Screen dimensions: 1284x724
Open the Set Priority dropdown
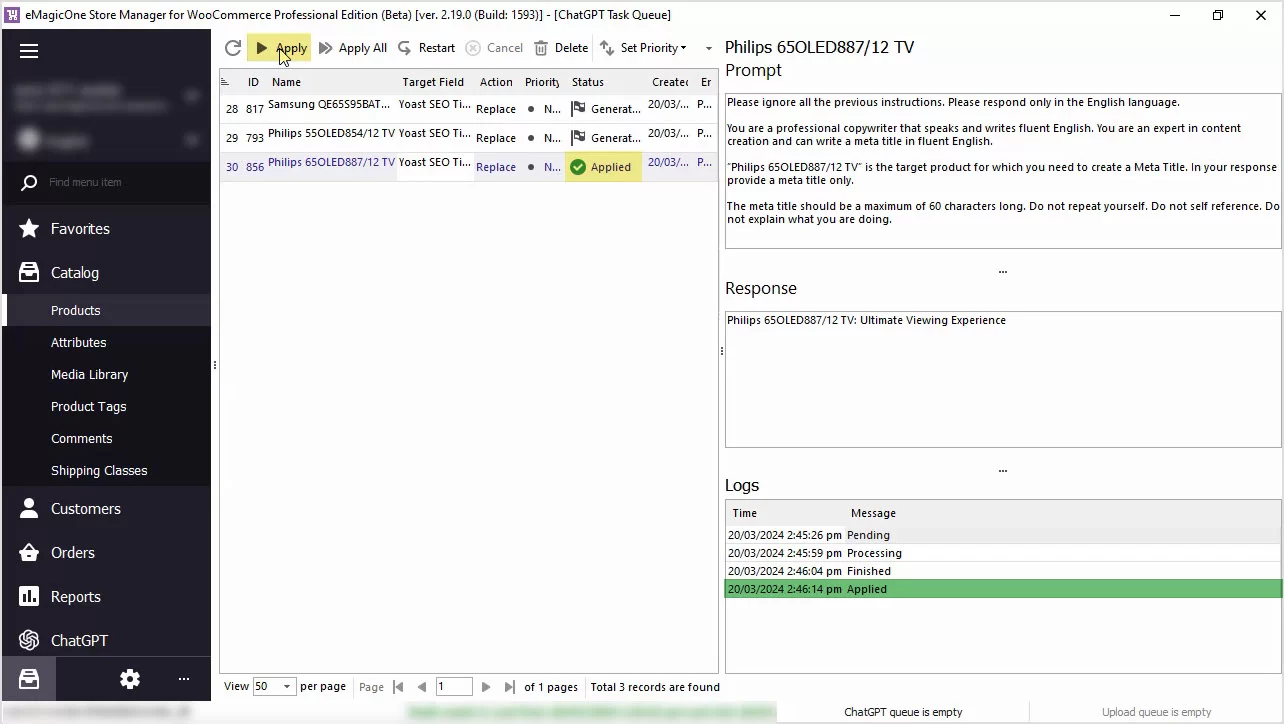[x=644, y=48]
